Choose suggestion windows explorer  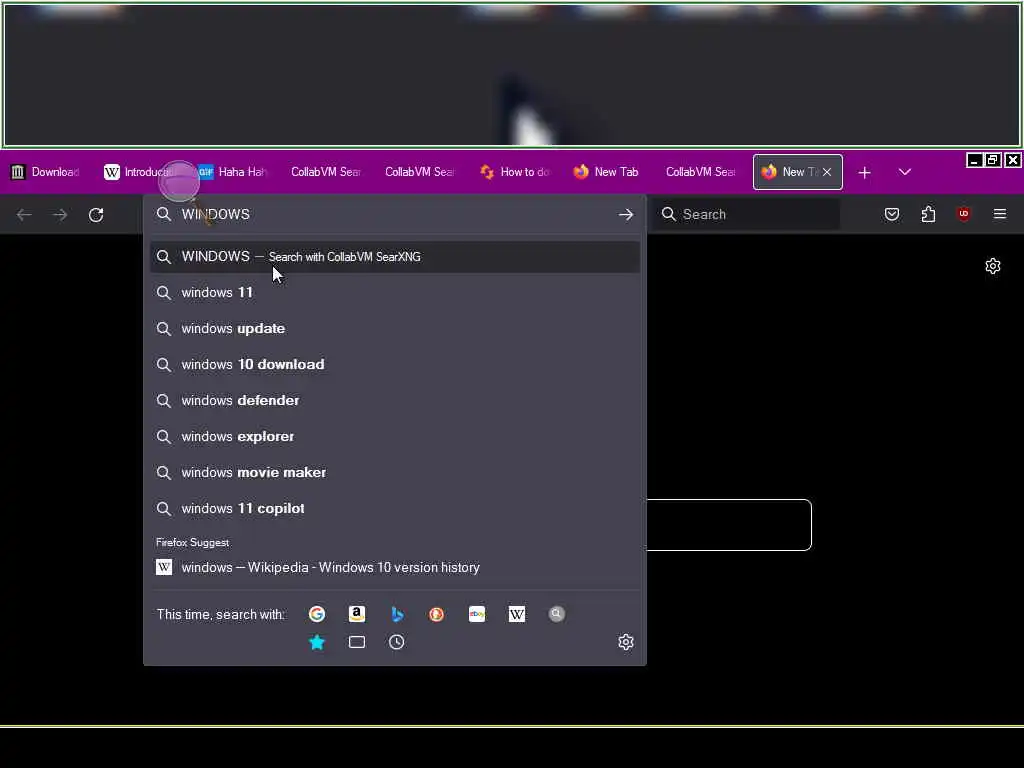click(x=394, y=436)
